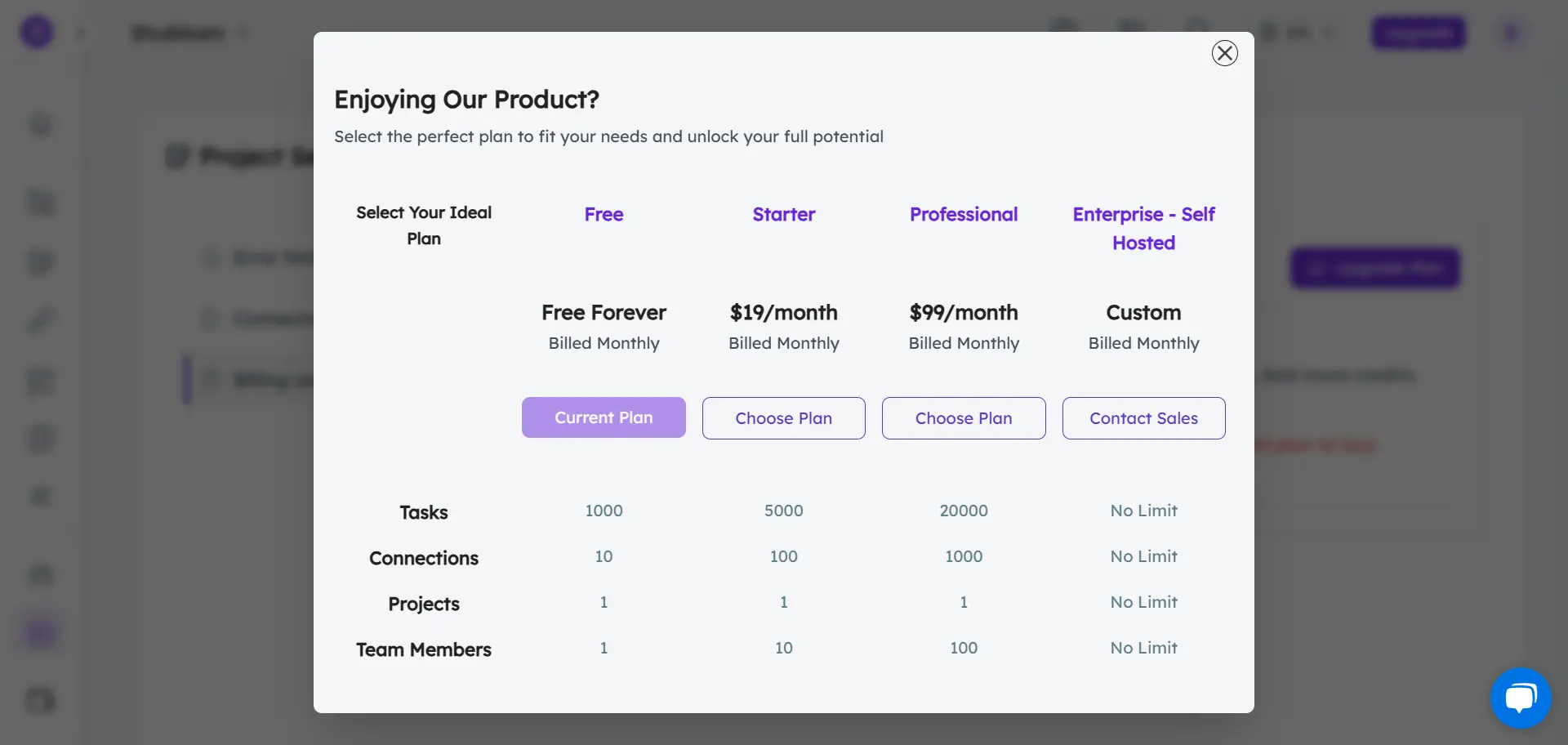1568x745 pixels.
Task: Choose Plan for the Professional tier
Action: tap(964, 417)
